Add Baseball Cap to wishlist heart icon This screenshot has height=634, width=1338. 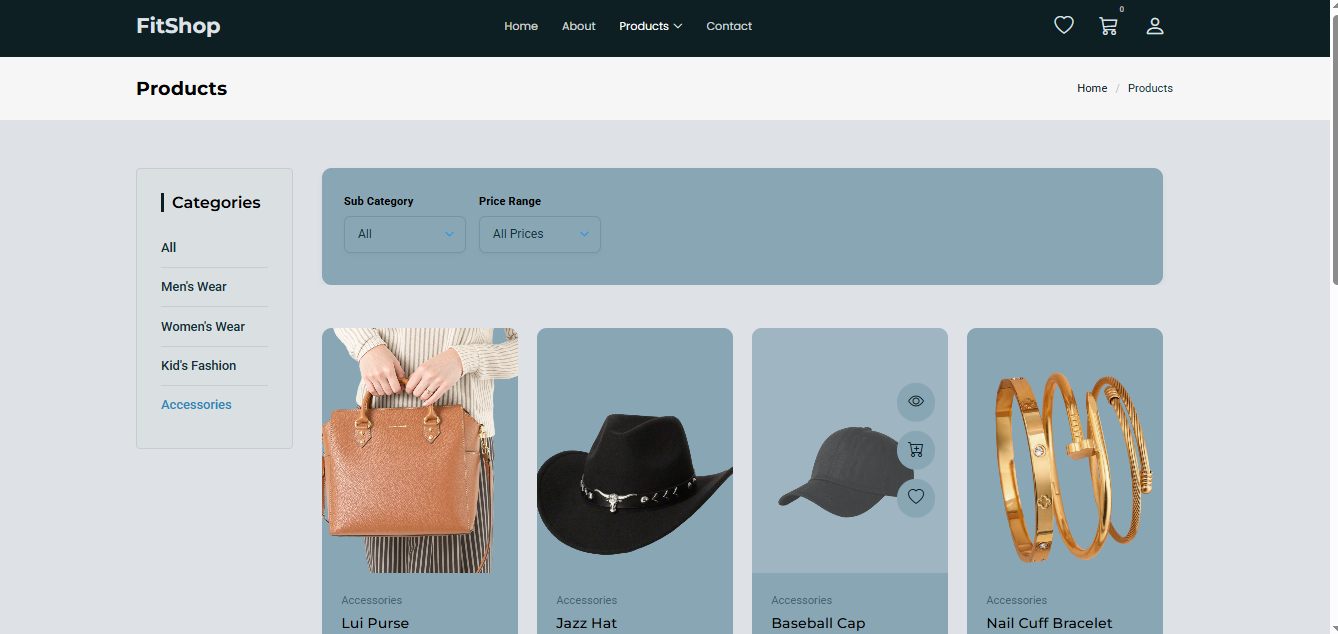[915, 497]
